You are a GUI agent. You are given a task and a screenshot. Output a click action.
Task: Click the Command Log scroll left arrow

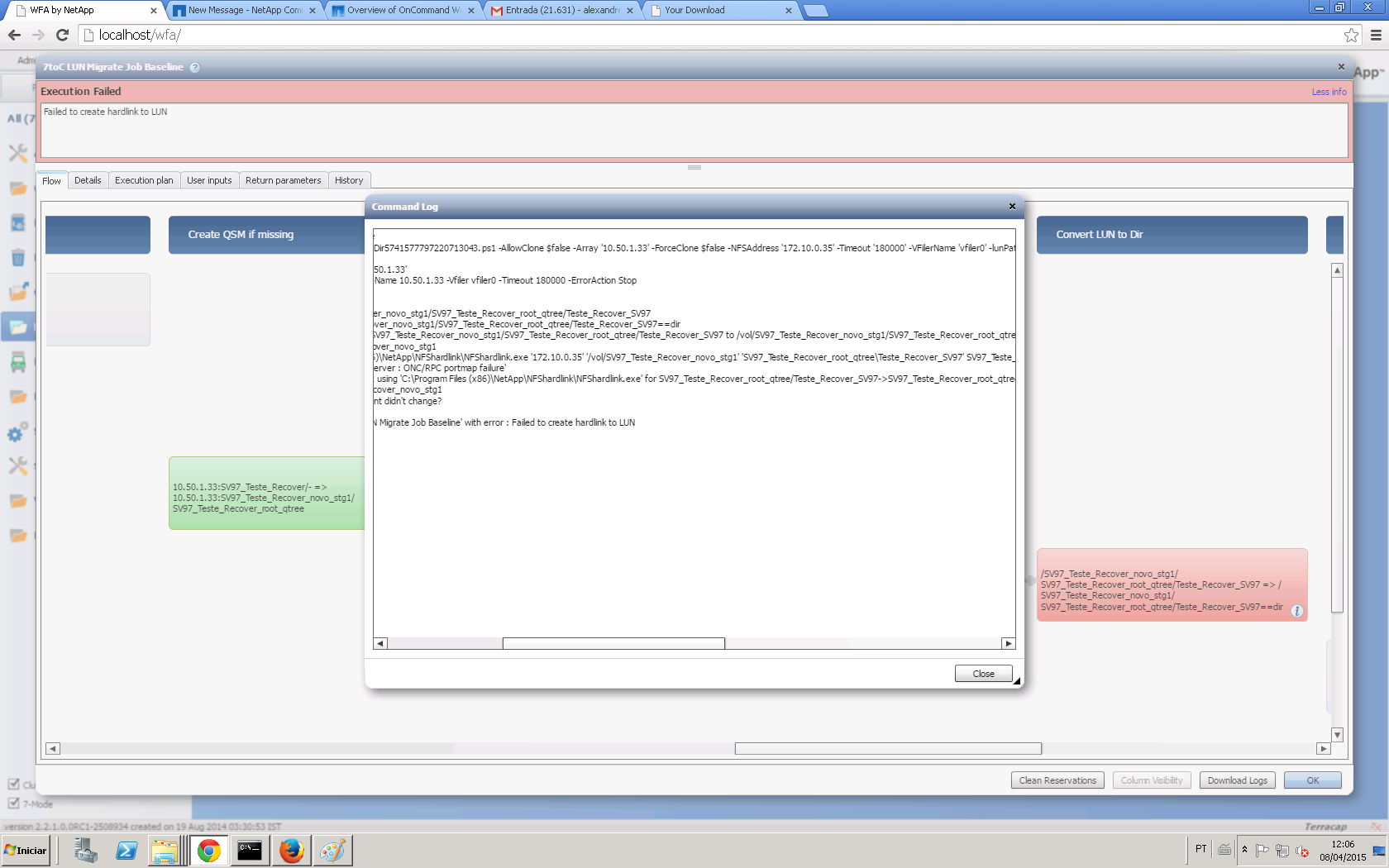point(380,644)
